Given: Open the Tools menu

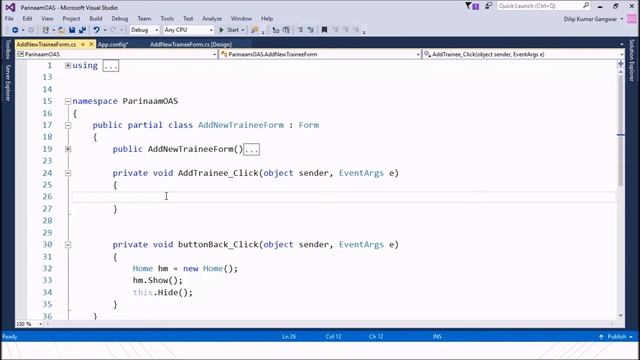Looking at the screenshot, I should click(x=167, y=19).
